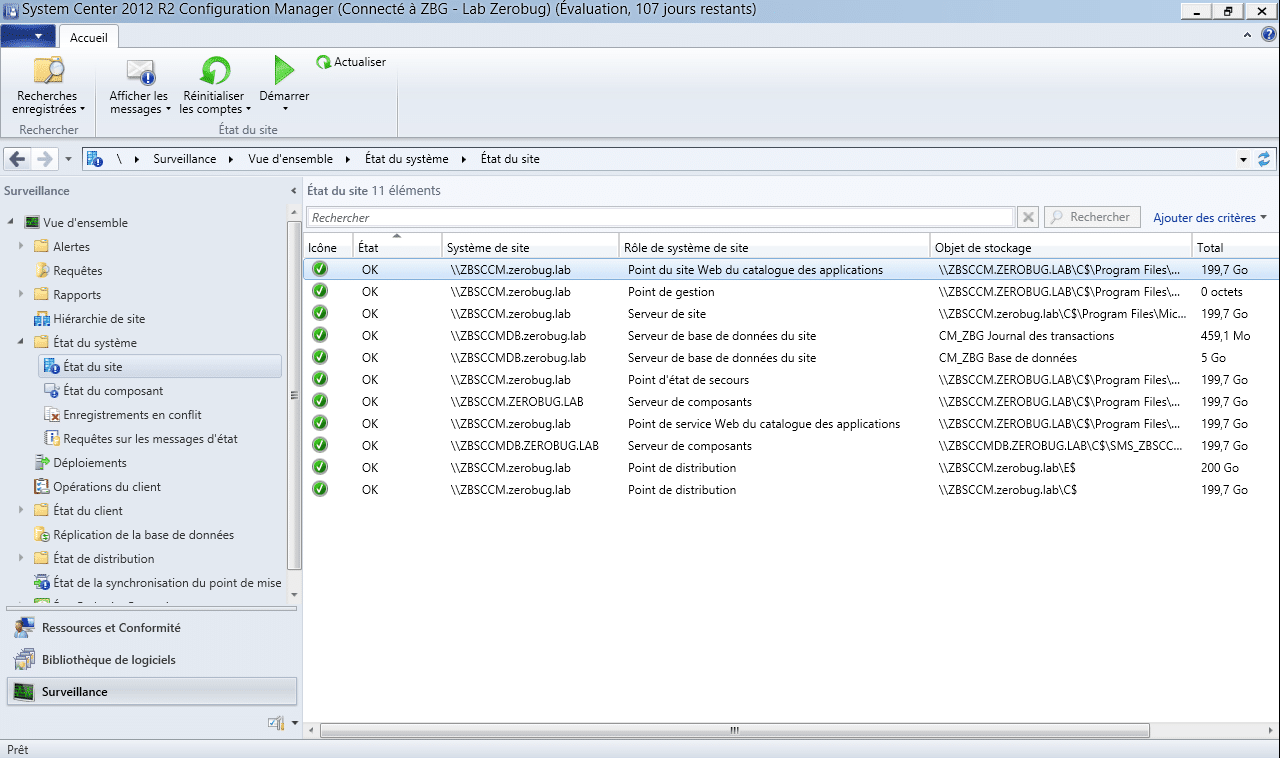
Task: Open the address bar history dropdown arrow
Action: pyautogui.click(x=1243, y=159)
